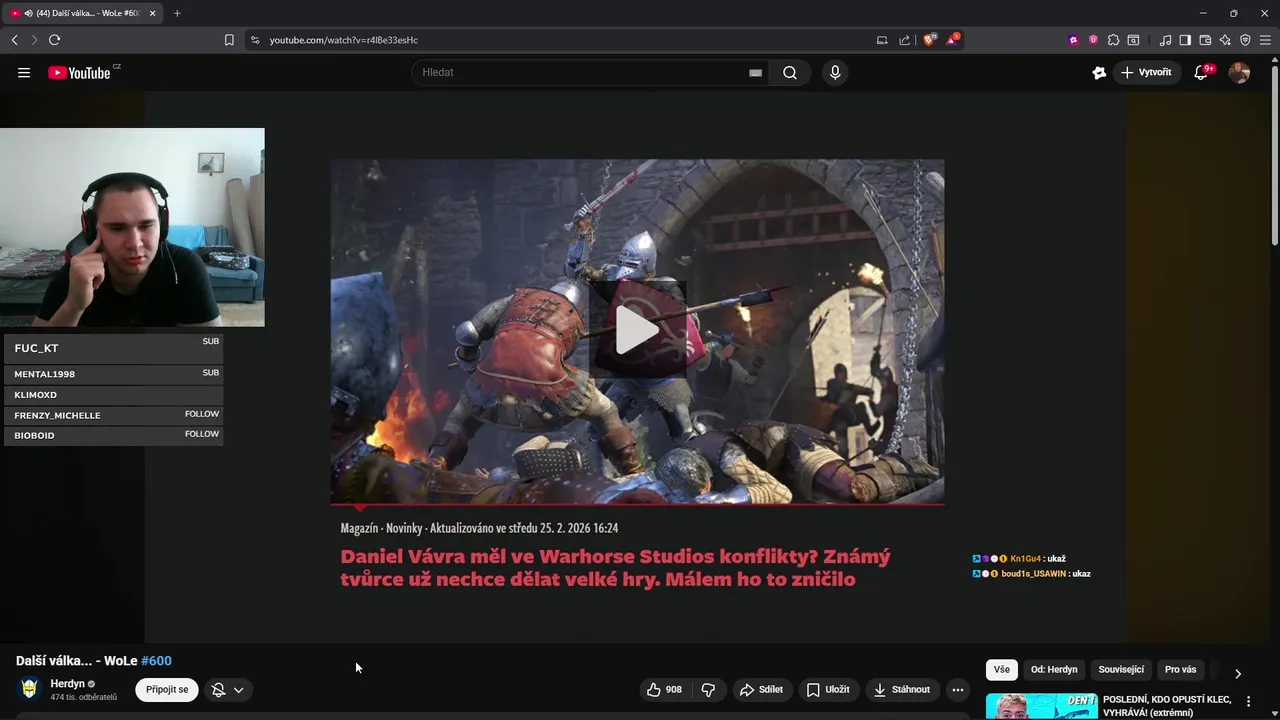Open the POSLEDNÍ, KDO OPUSTÍ KLEC video thumbnail
Image resolution: width=1280 pixels, height=720 pixels.
(x=1041, y=706)
